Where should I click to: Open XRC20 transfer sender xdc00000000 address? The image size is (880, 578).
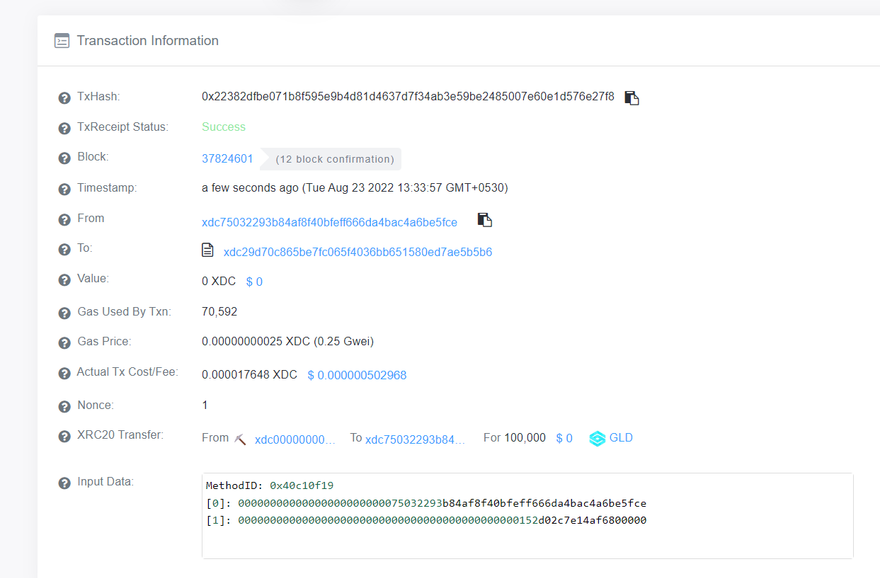point(295,439)
